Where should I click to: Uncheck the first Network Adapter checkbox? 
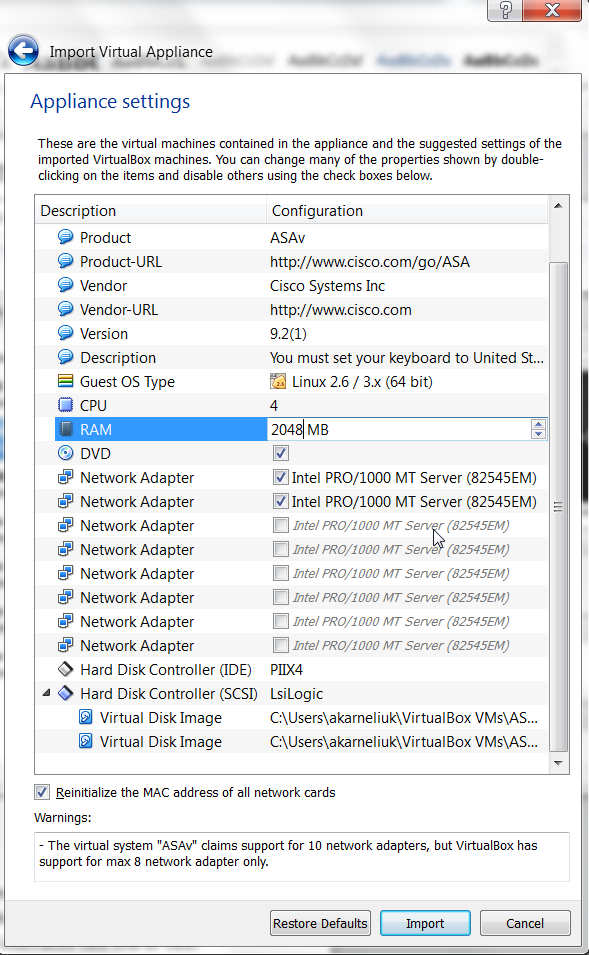[x=281, y=478]
